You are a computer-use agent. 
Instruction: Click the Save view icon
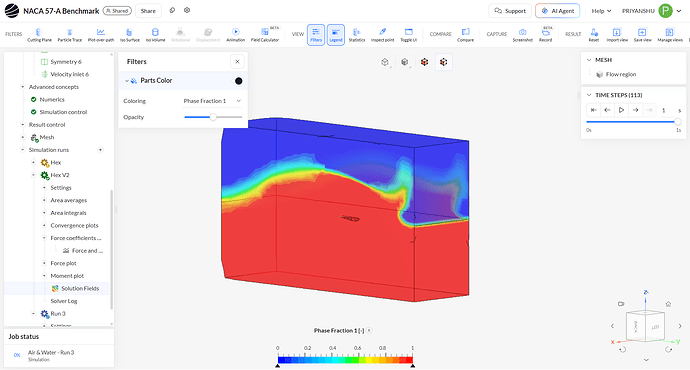point(642,35)
